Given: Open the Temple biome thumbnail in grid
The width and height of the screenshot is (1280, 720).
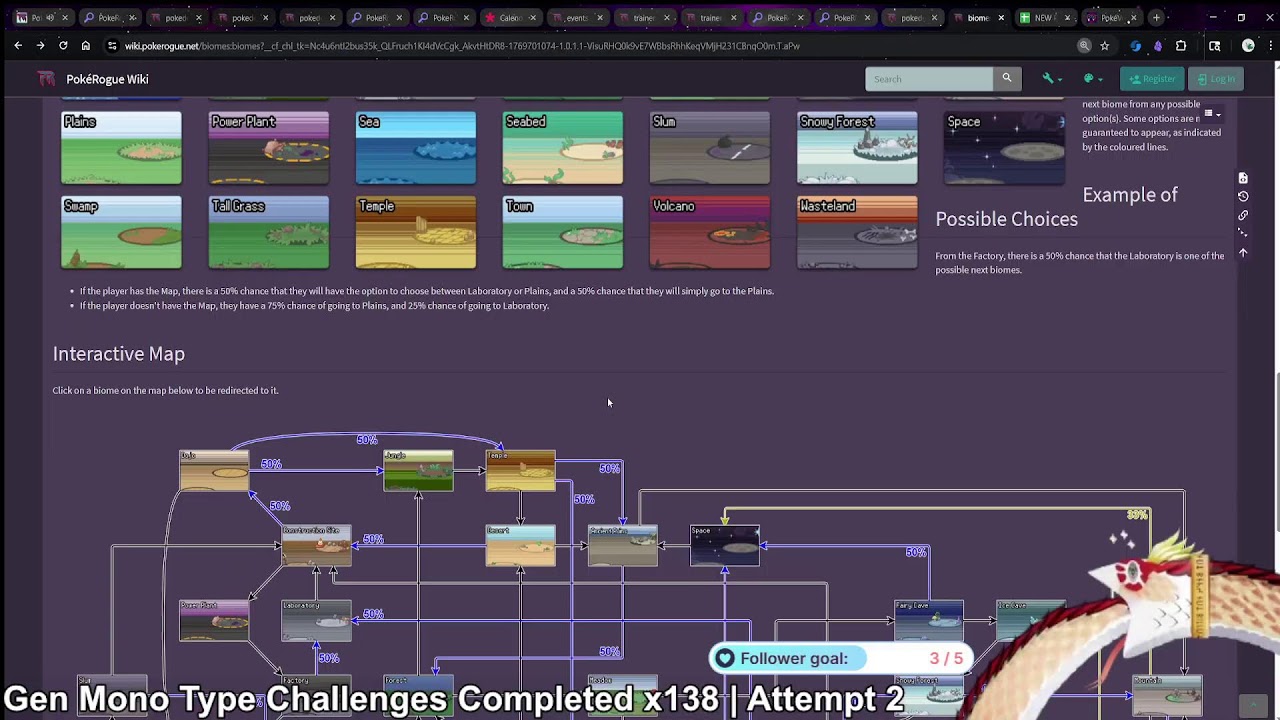Looking at the screenshot, I should (x=415, y=232).
